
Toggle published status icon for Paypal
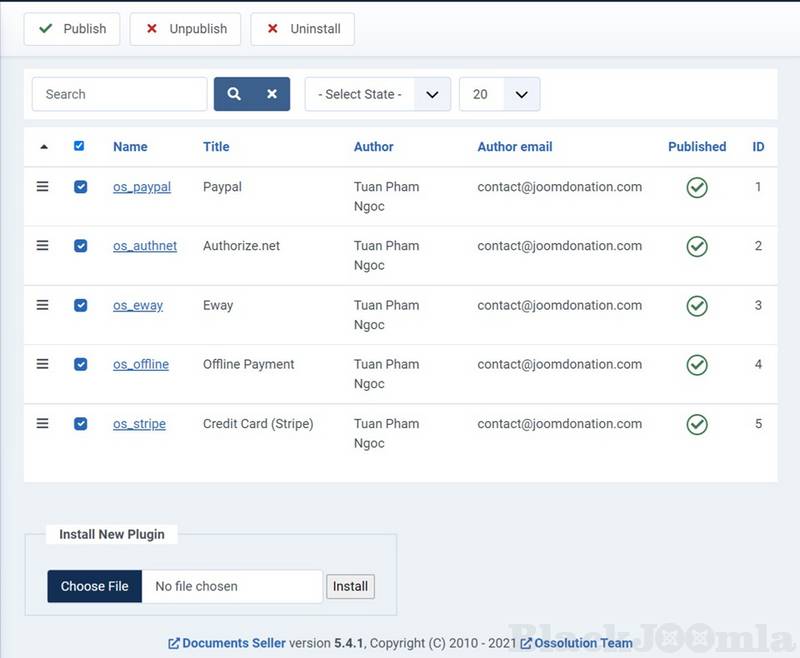coord(697,187)
